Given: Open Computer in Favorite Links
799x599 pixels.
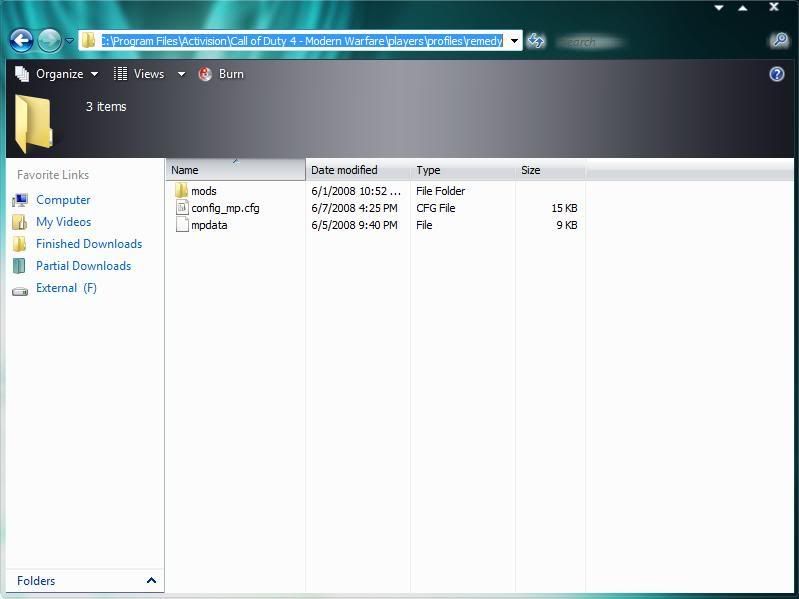Looking at the screenshot, I should [63, 200].
